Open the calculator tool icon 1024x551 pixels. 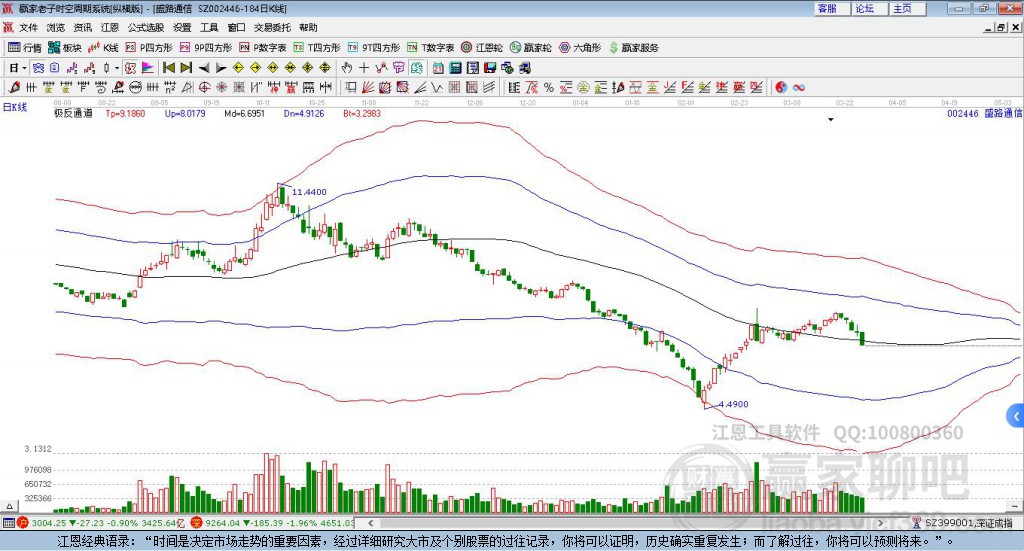455,68
